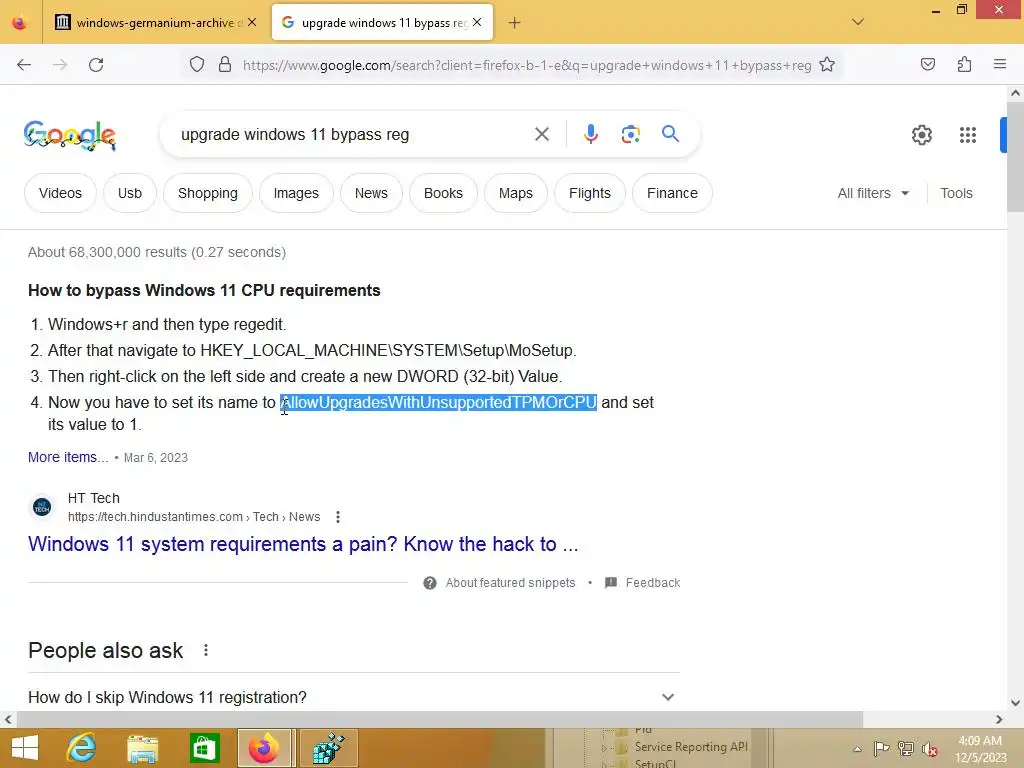This screenshot has height=768, width=1024.
Task: Open the Firefox extensions menu
Action: 964,65
